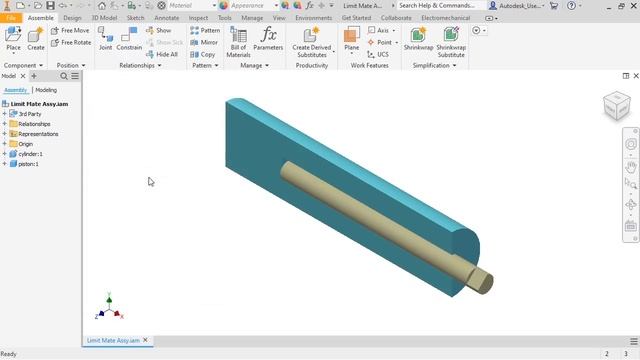Click Show relationships
The width and height of the screenshot is (640, 360).
point(159,30)
